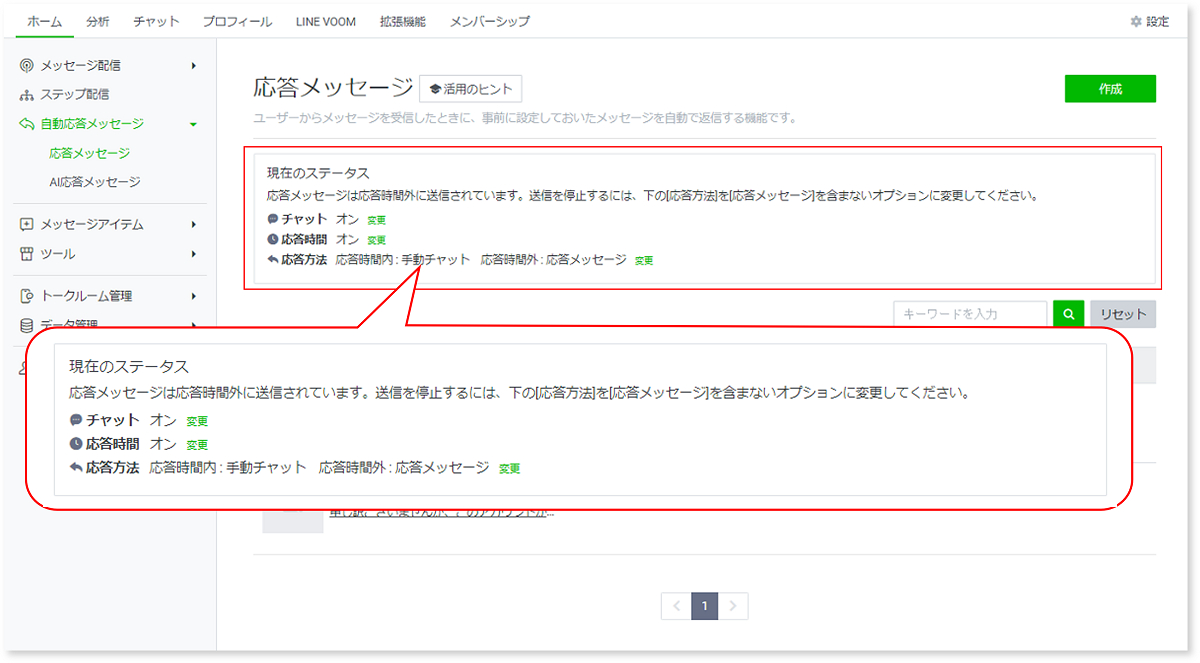Open the 応答メッセージ search with the magnifier icon
Screen dimensions: 1200x663
(x=1068, y=313)
